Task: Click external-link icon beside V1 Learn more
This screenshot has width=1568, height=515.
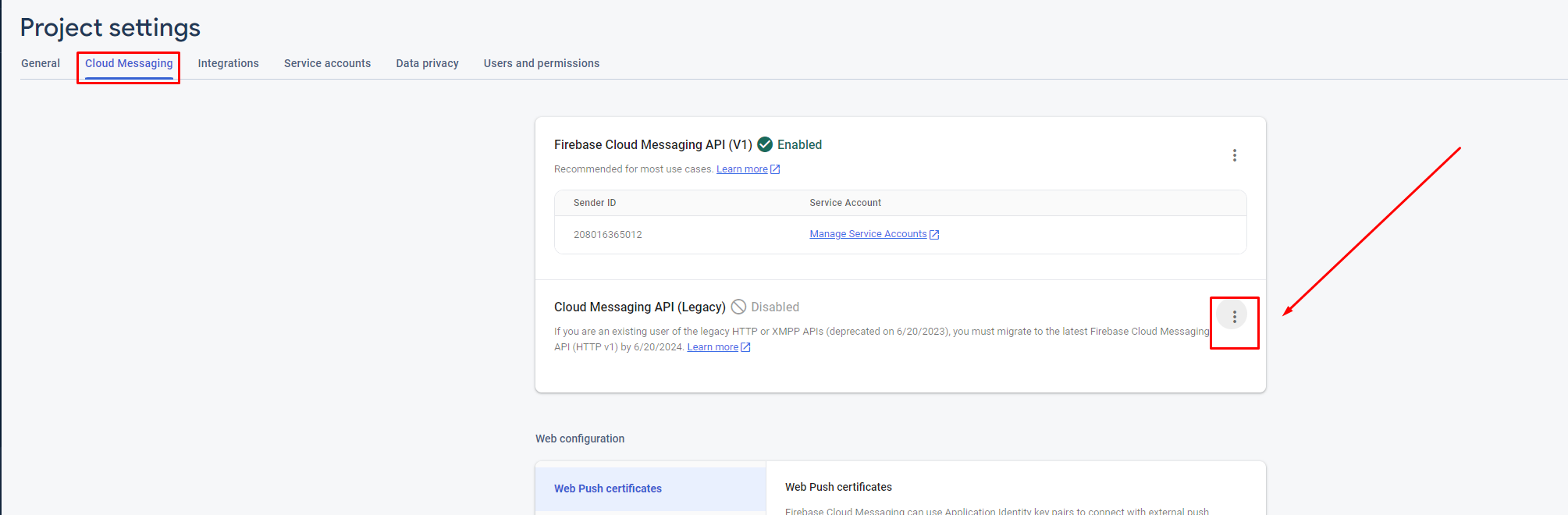Action: click(775, 169)
